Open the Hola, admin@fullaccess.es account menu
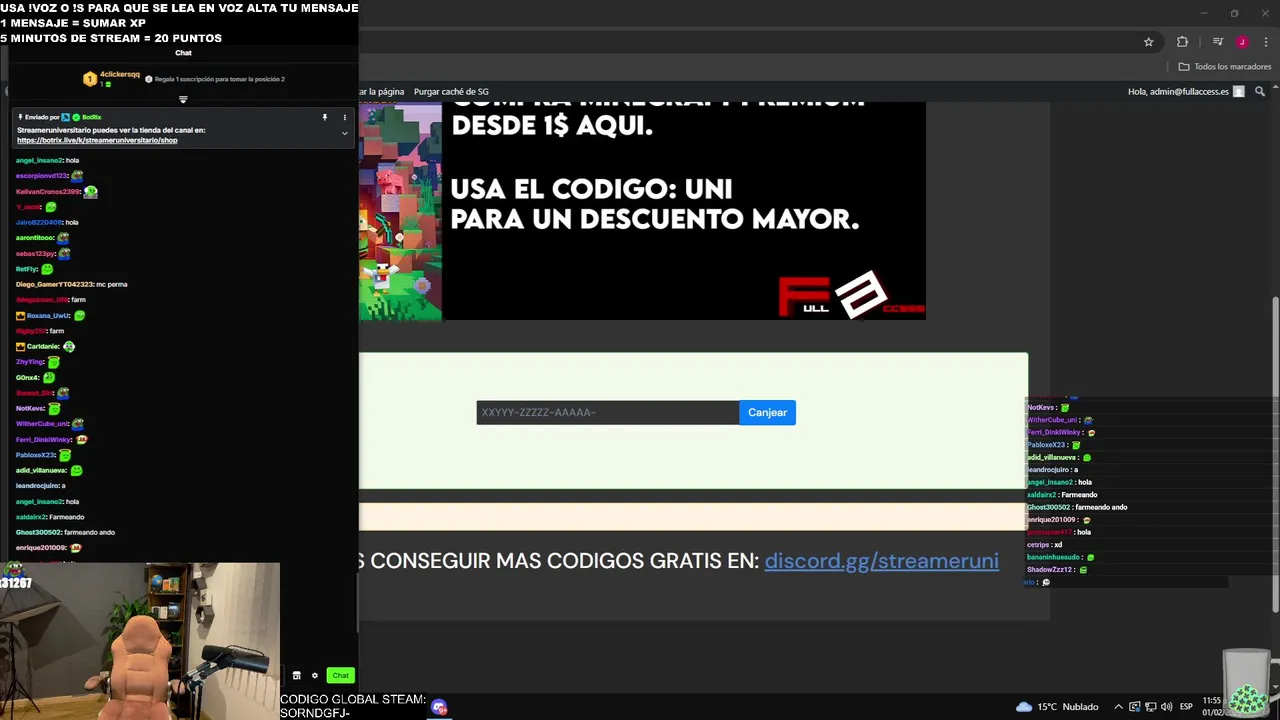Viewport: 1280px width, 720px height. pos(1186,91)
